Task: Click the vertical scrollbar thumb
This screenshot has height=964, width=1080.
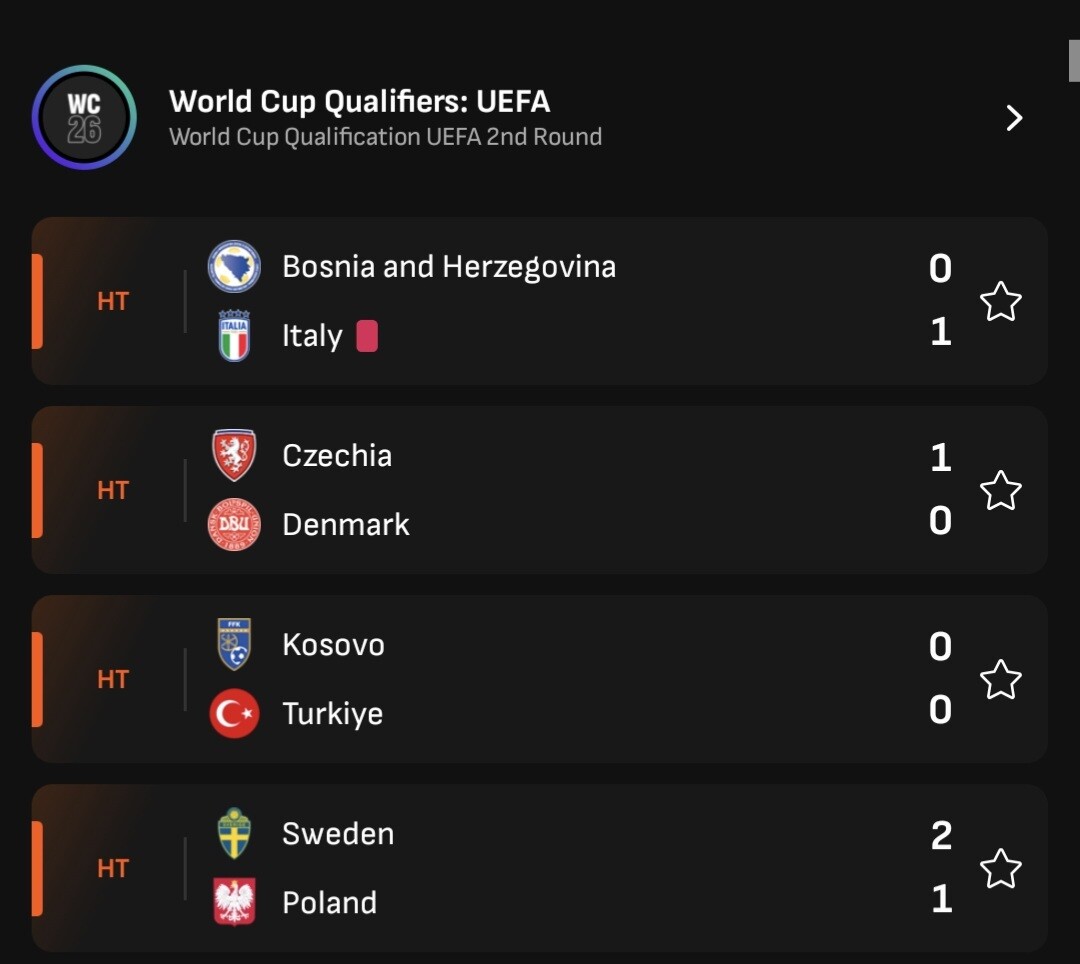Action: click(1074, 60)
